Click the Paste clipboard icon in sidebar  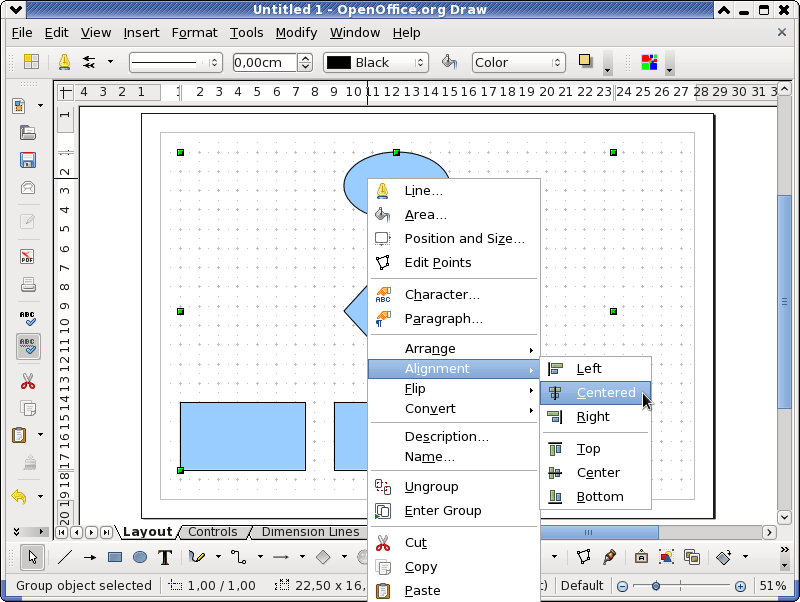[20, 435]
